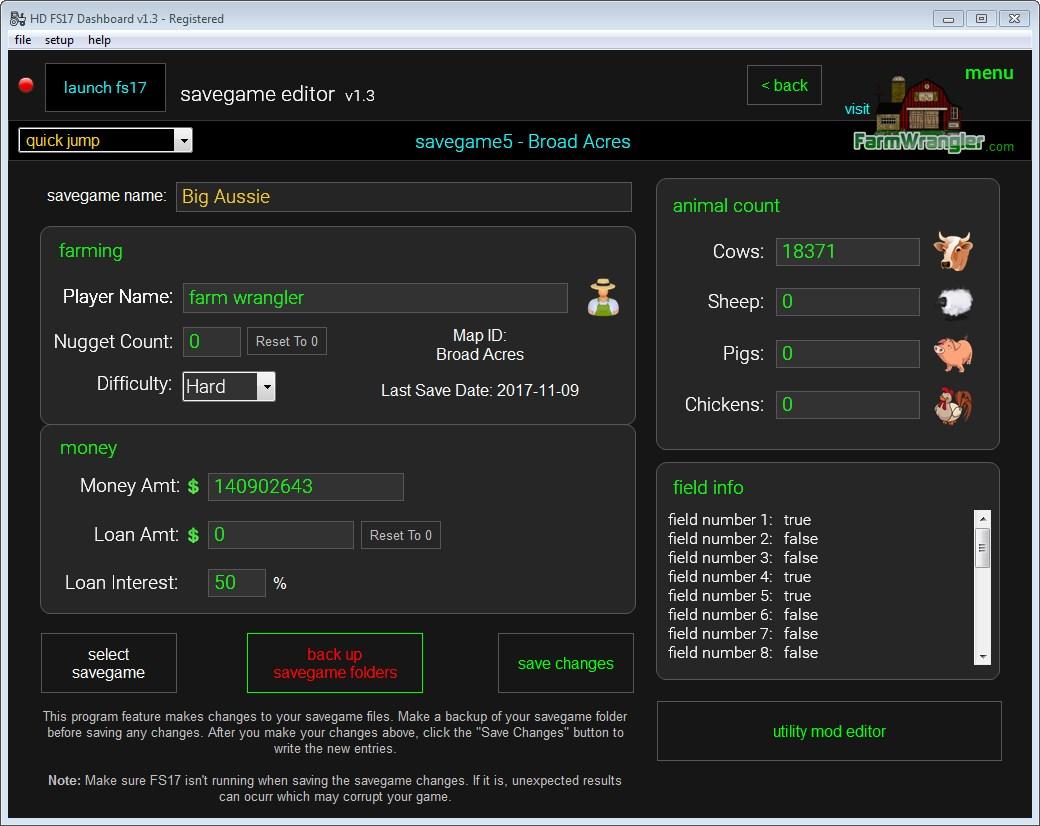Click the cow icon beside Cows count

click(953, 251)
